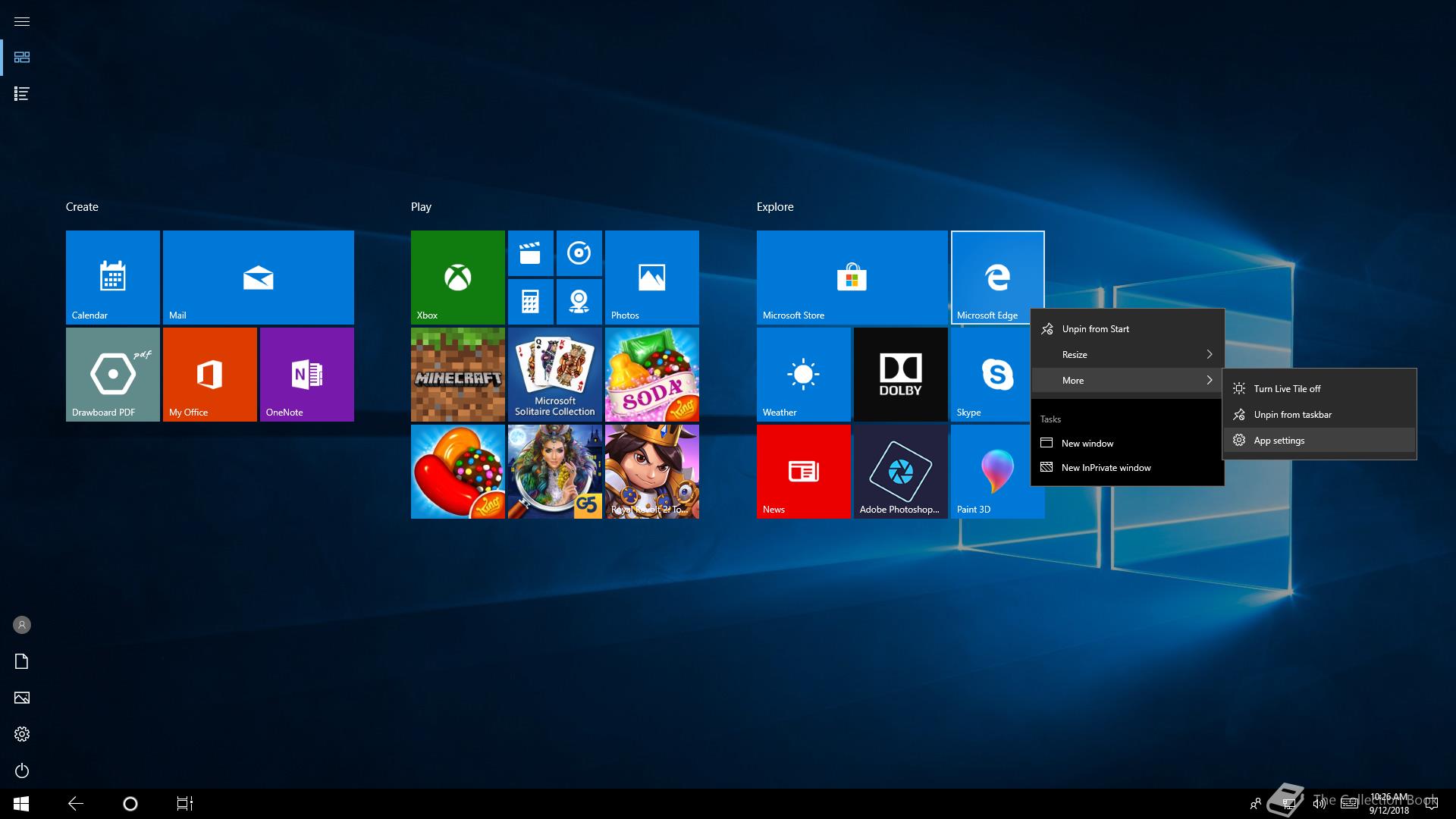Select New window task
Image resolution: width=1456 pixels, height=819 pixels.
pos(1128,444)
